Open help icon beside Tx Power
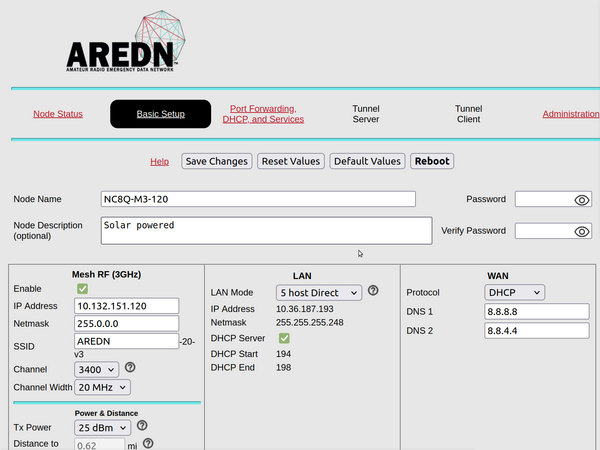The image size is (600, 450). pyautogui.click(x=142, y=425)
